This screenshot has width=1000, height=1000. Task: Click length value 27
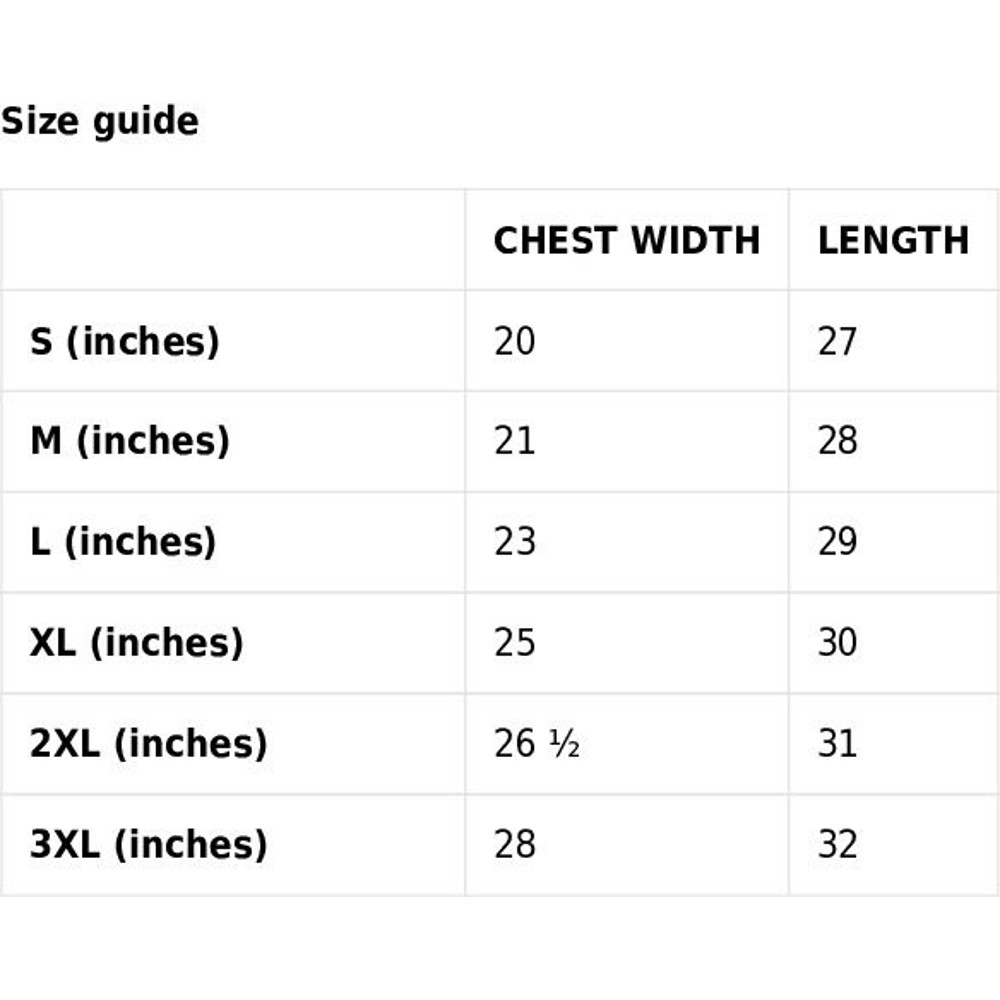click(838, 342)
